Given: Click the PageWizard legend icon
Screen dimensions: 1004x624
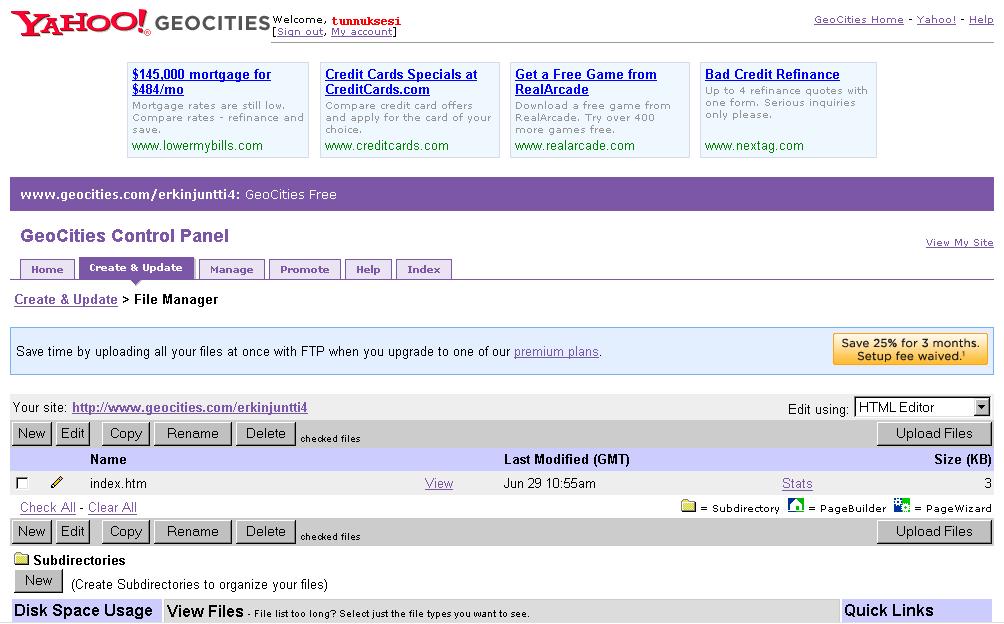Looking at the screenshot, I should 902,506.
